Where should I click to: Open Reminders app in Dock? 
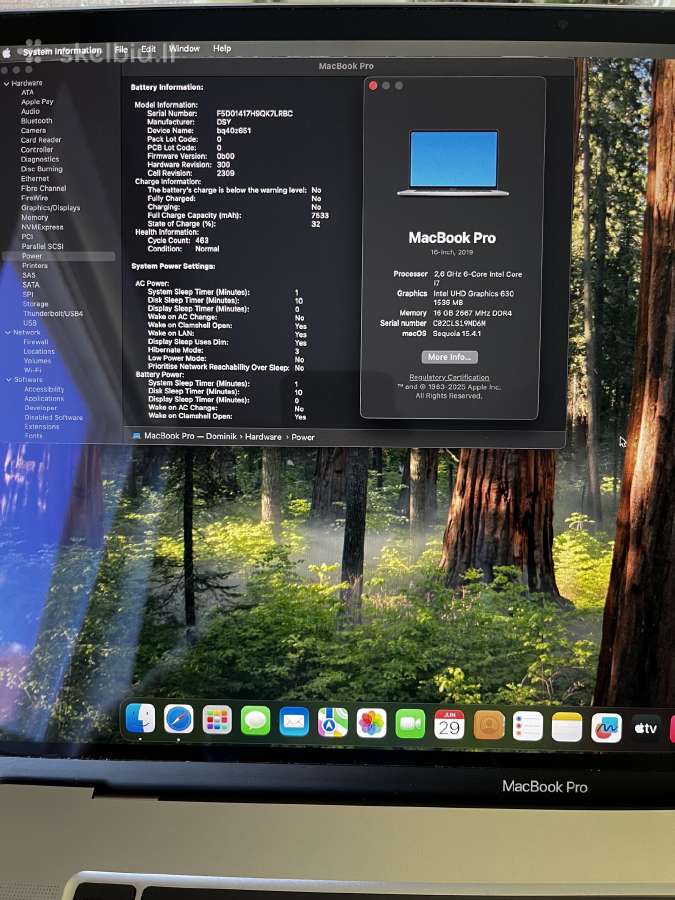[x=528, y=726]
